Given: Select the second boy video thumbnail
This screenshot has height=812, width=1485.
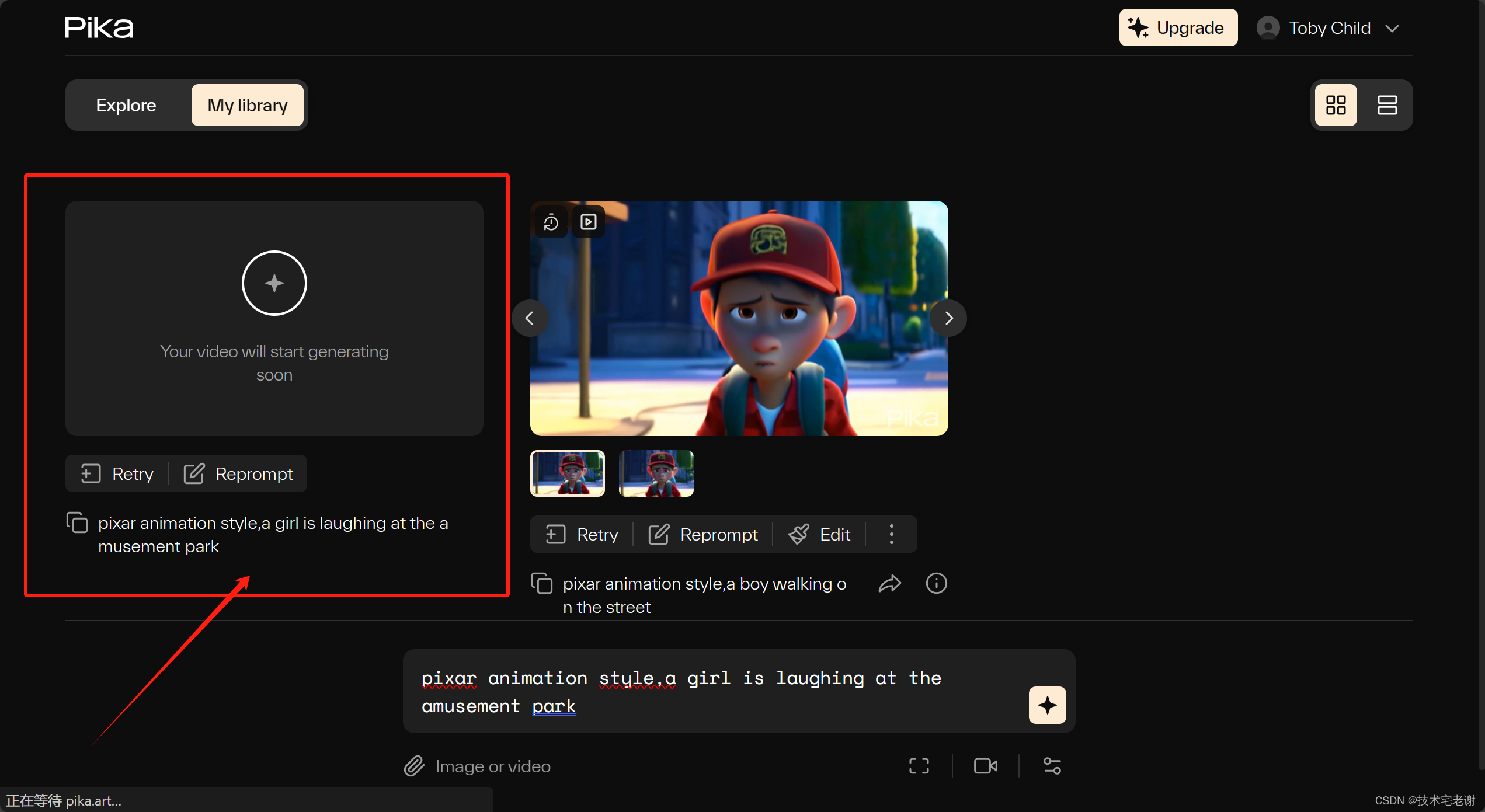Looking at the screenshot, I should (656, 473).
